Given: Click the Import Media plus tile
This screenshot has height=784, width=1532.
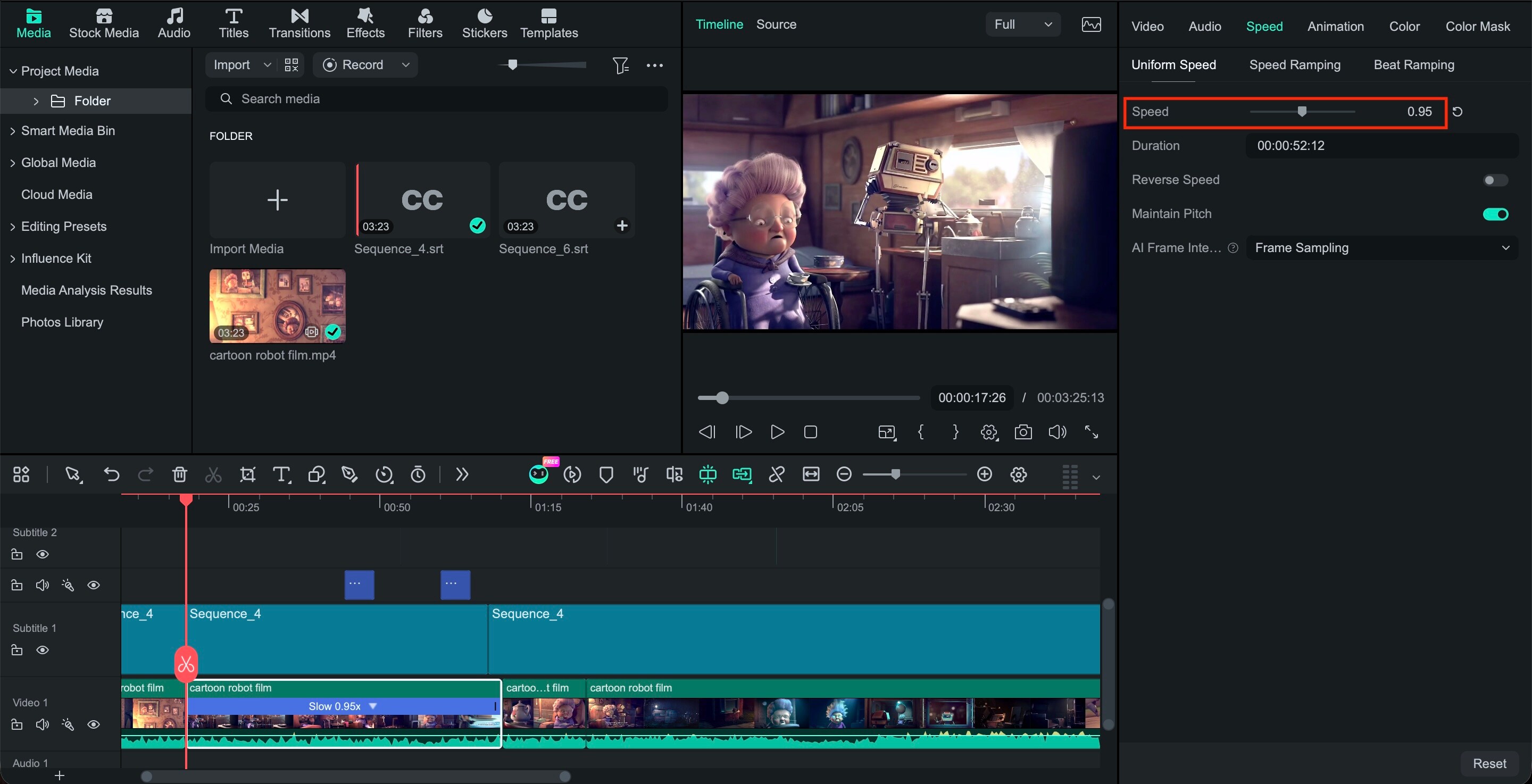Looking at the screenshot, I should (x=277, y=200).
